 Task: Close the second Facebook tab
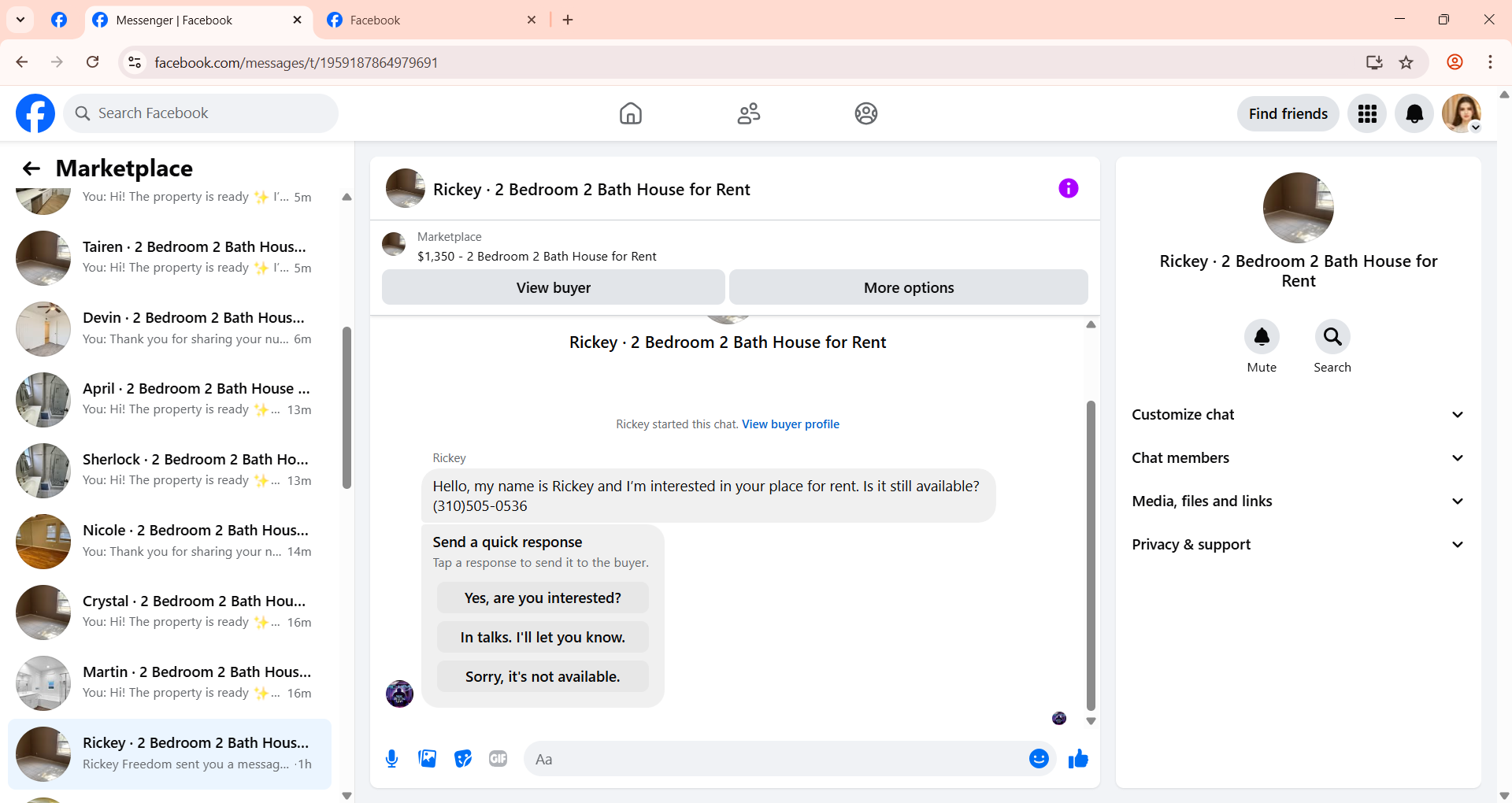532,20
